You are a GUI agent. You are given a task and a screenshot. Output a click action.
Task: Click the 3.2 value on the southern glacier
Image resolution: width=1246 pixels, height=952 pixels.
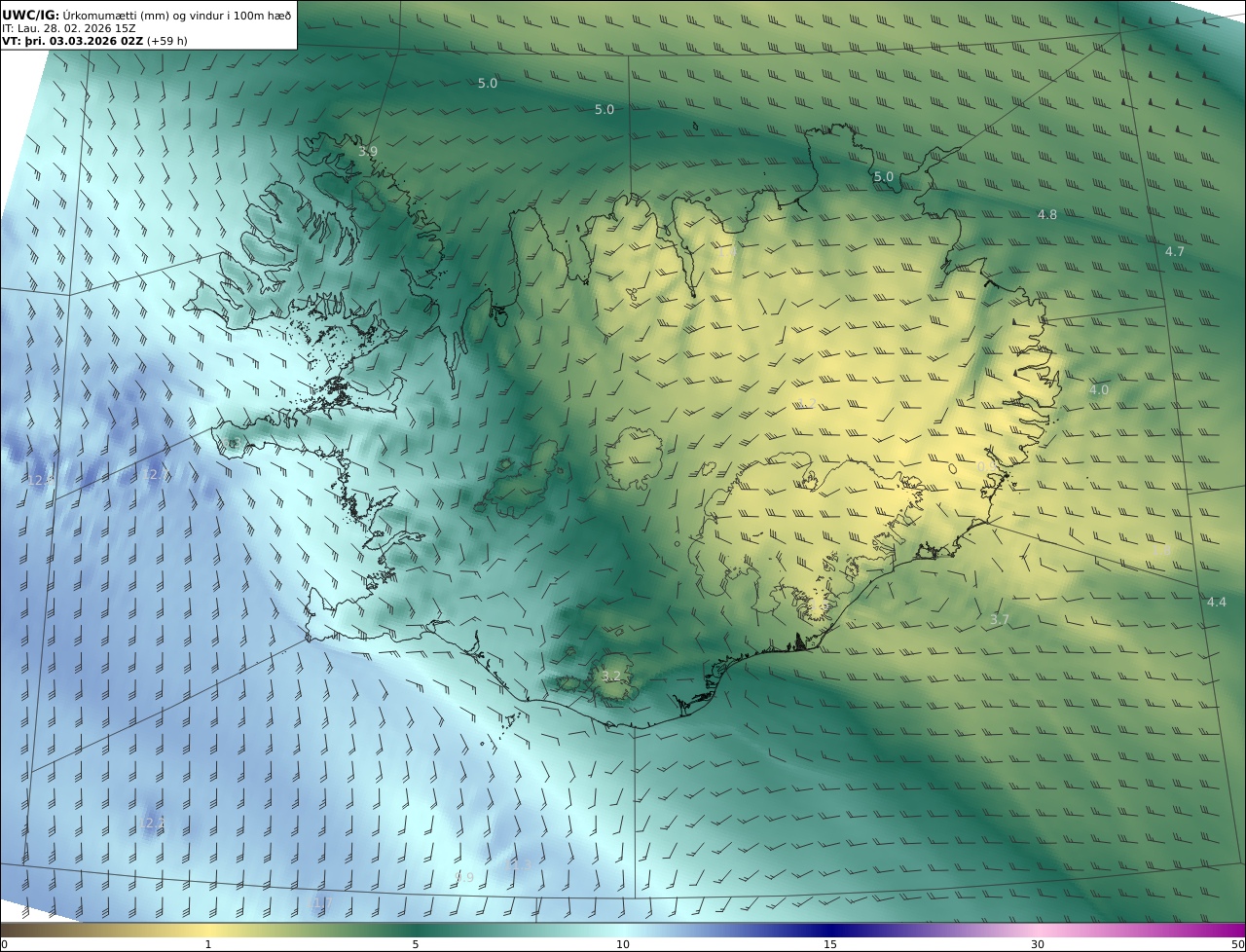[x=611, y=676]
